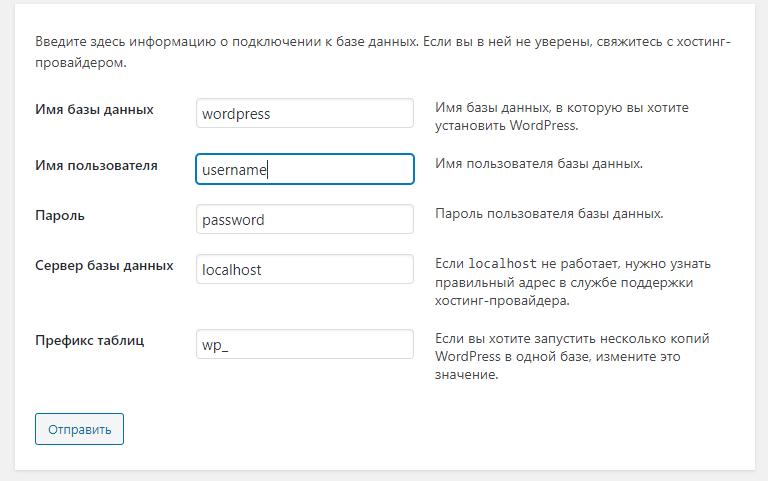Select the database host field with "localhost"
This screenshot has height=481, width=768.
[305, 270]
